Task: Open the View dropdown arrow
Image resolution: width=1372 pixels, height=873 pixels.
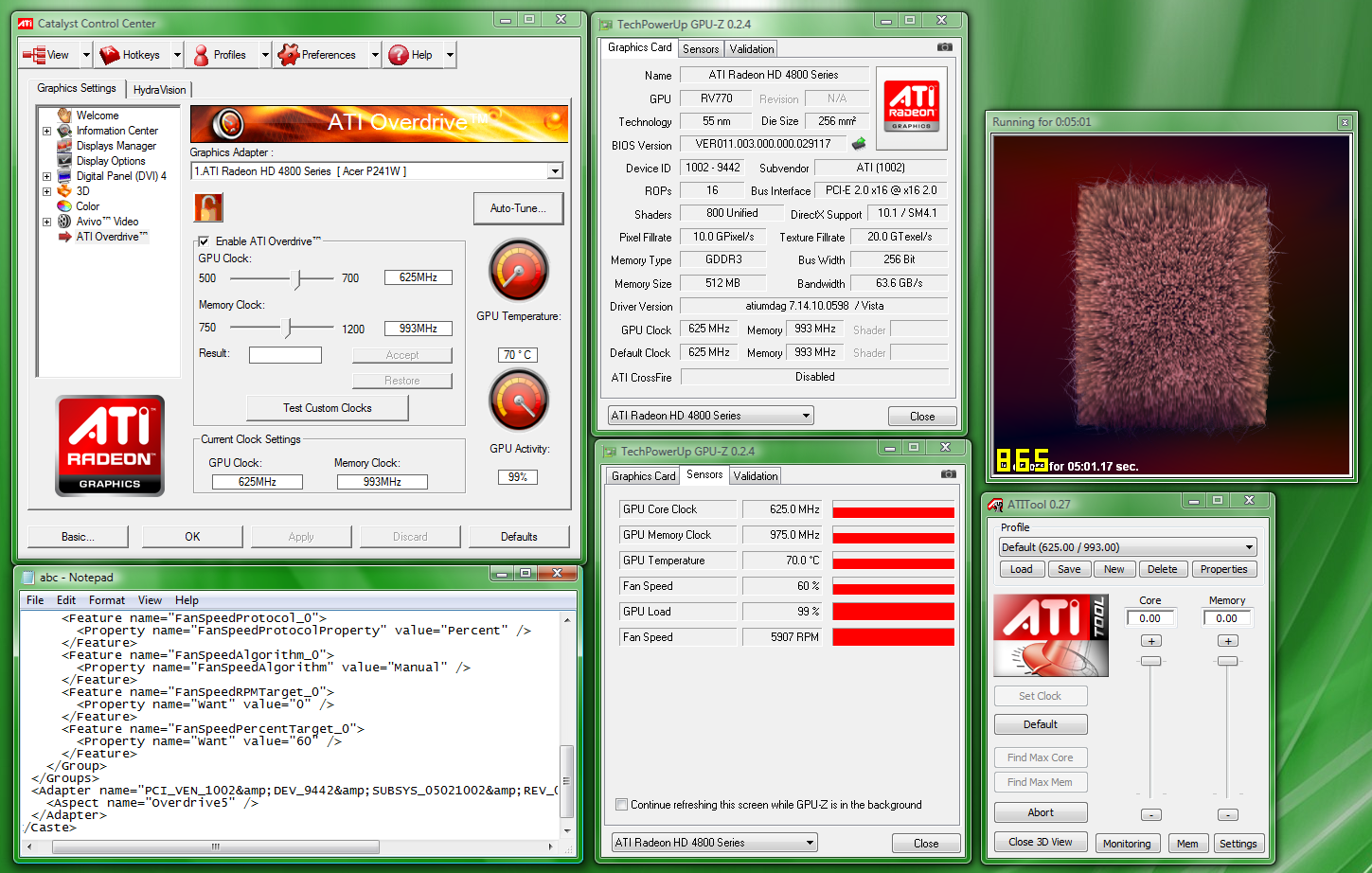Action: click(x=86, y=55)
